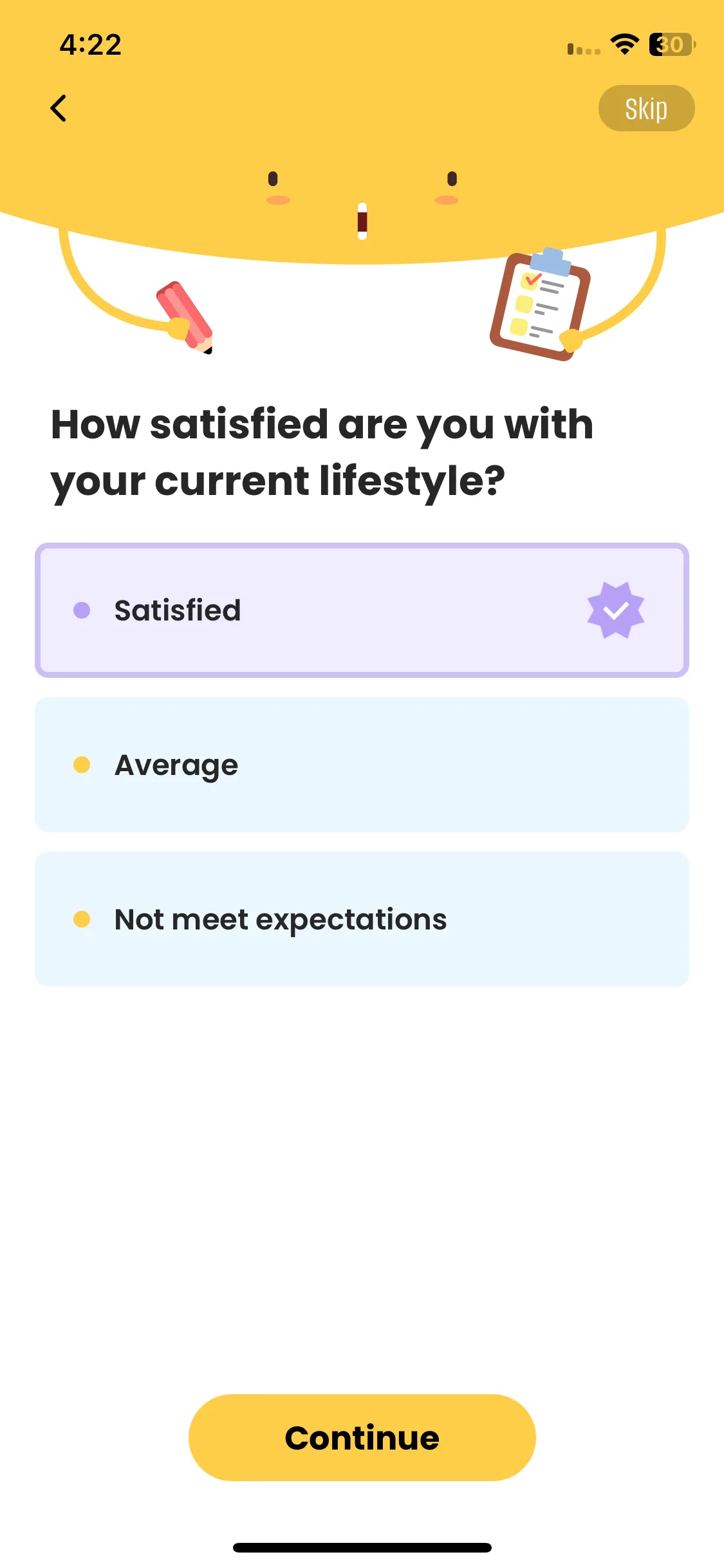Viewport: 724px width, 1568px height.
Task: Tap the mascot's mouth
Action: [x=362, y=221]
